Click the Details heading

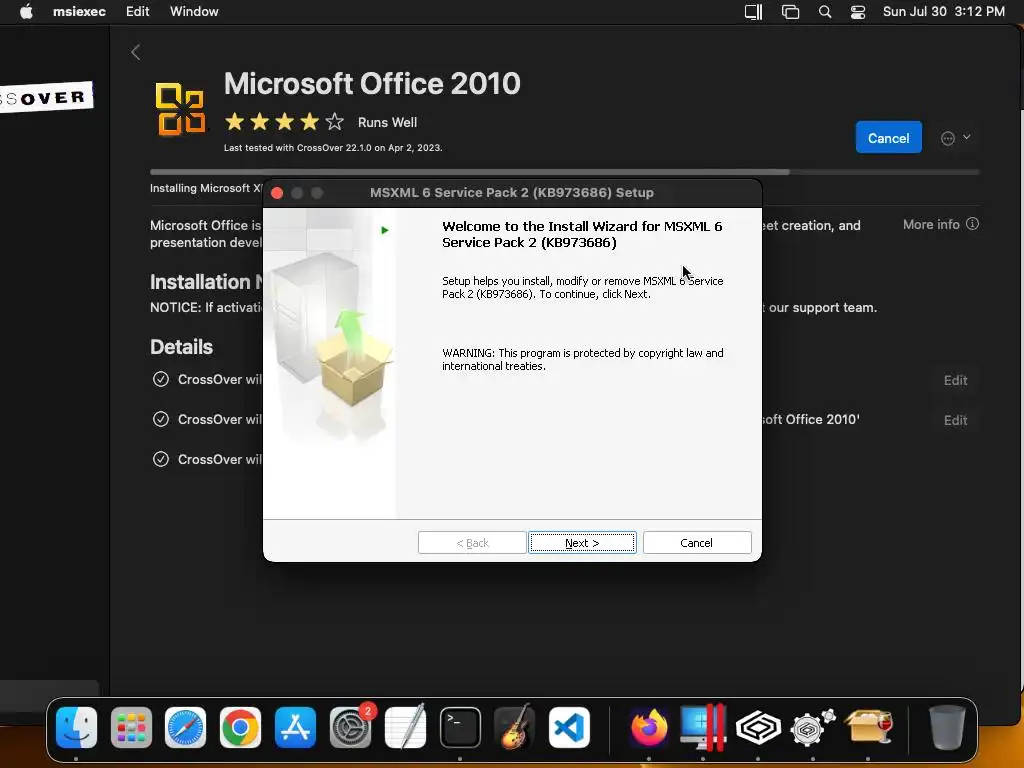(x=182, y=347)
